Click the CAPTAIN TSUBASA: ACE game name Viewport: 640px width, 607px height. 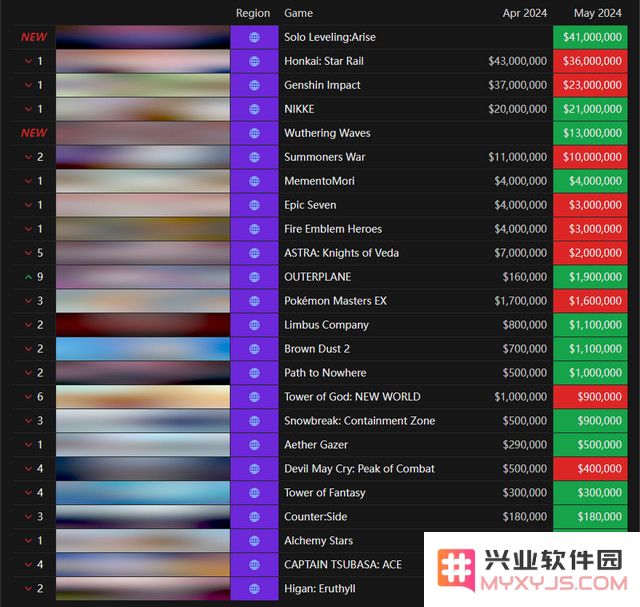tap(343, 565)
